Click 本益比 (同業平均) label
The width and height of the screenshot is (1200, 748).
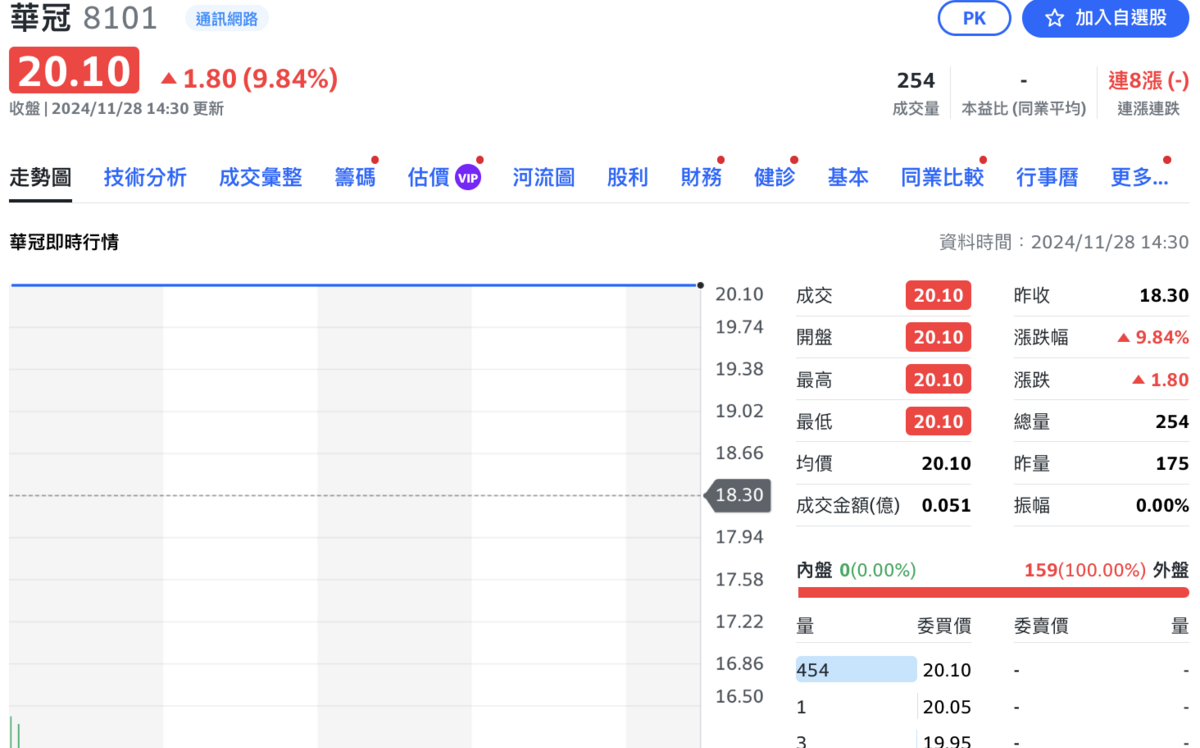click(1024, 108)
